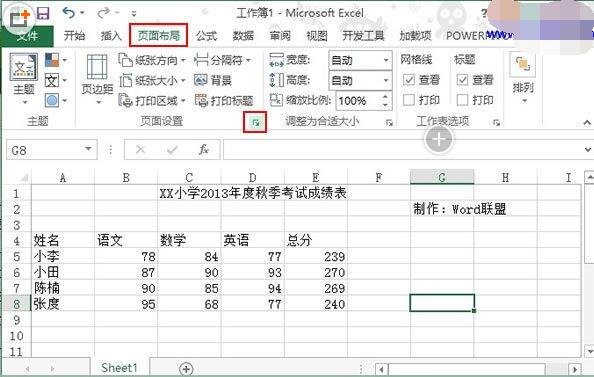Open the Name Box dropdown arrow
The width and height of the screenshot is (594, 377).
click(x=88, y=149)
